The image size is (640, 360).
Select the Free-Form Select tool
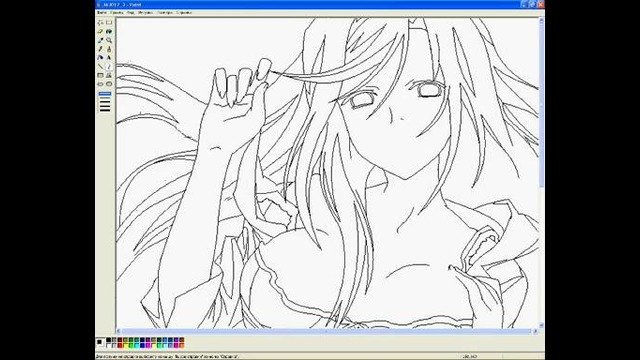100,22
